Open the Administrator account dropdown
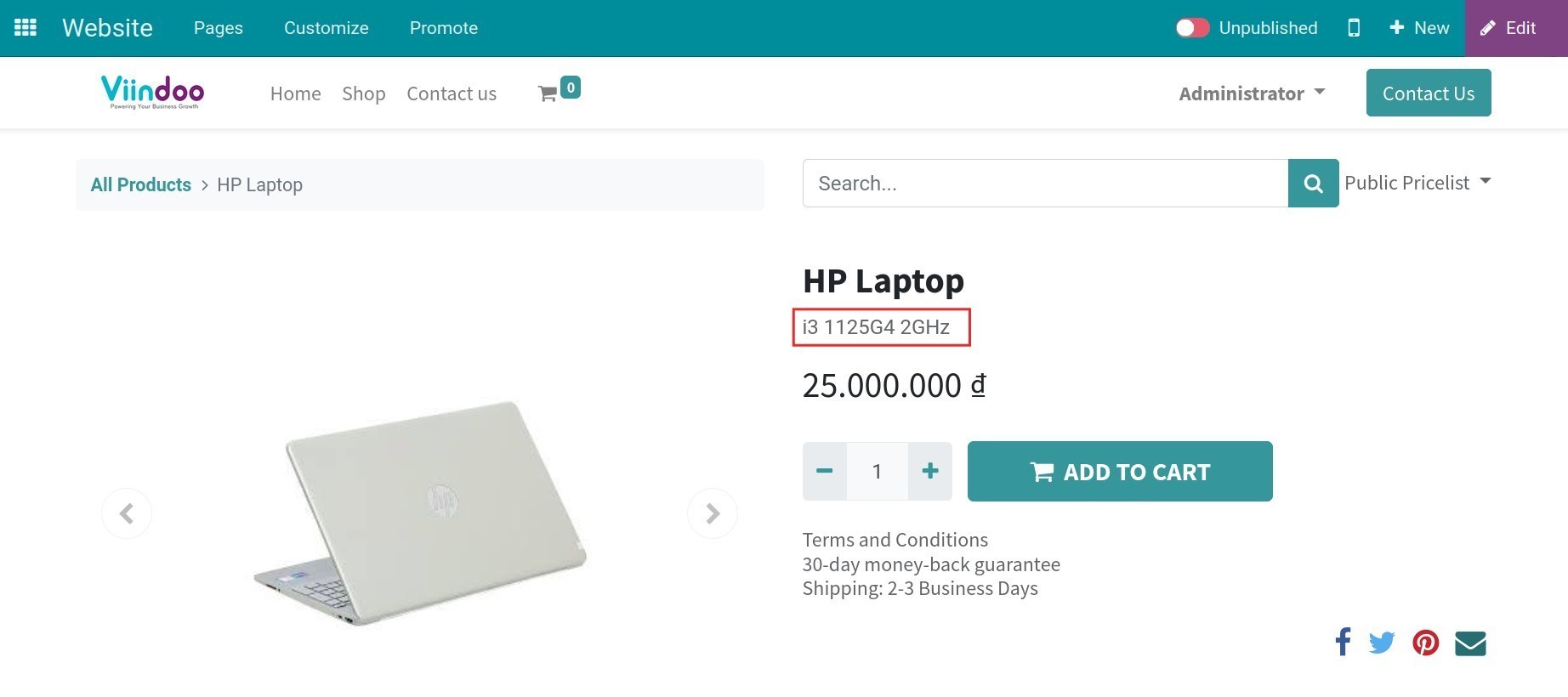The width and height of the screenshot is (1568, 697). 1252,93
